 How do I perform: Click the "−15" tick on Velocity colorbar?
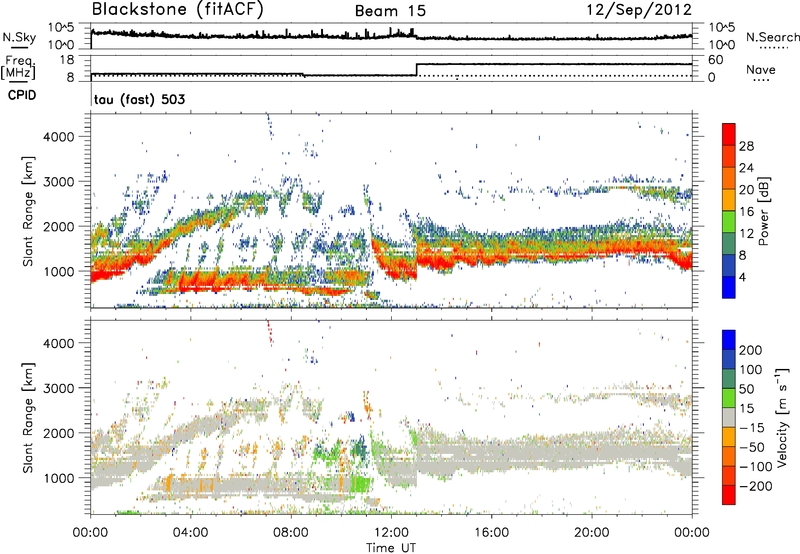(x=751, y=428)
